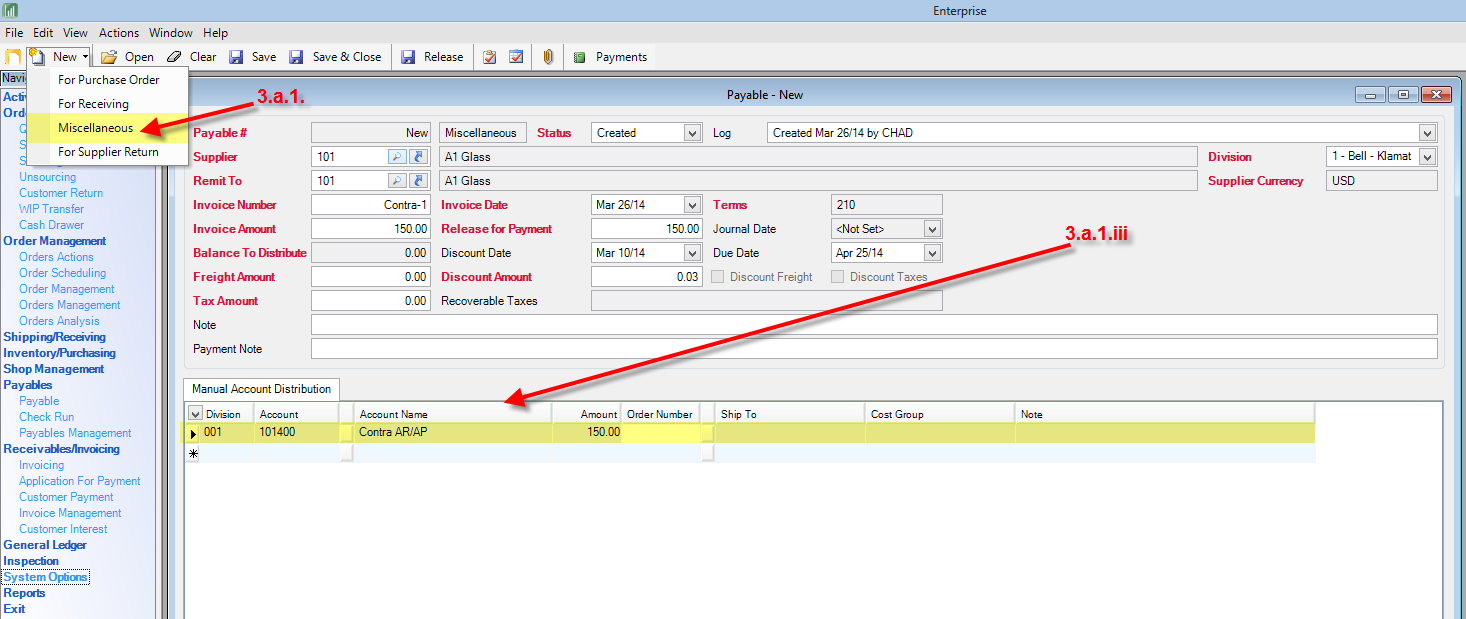Click the Open folder toolbar icon
The image size is (1466, 619).
point(109,57)
